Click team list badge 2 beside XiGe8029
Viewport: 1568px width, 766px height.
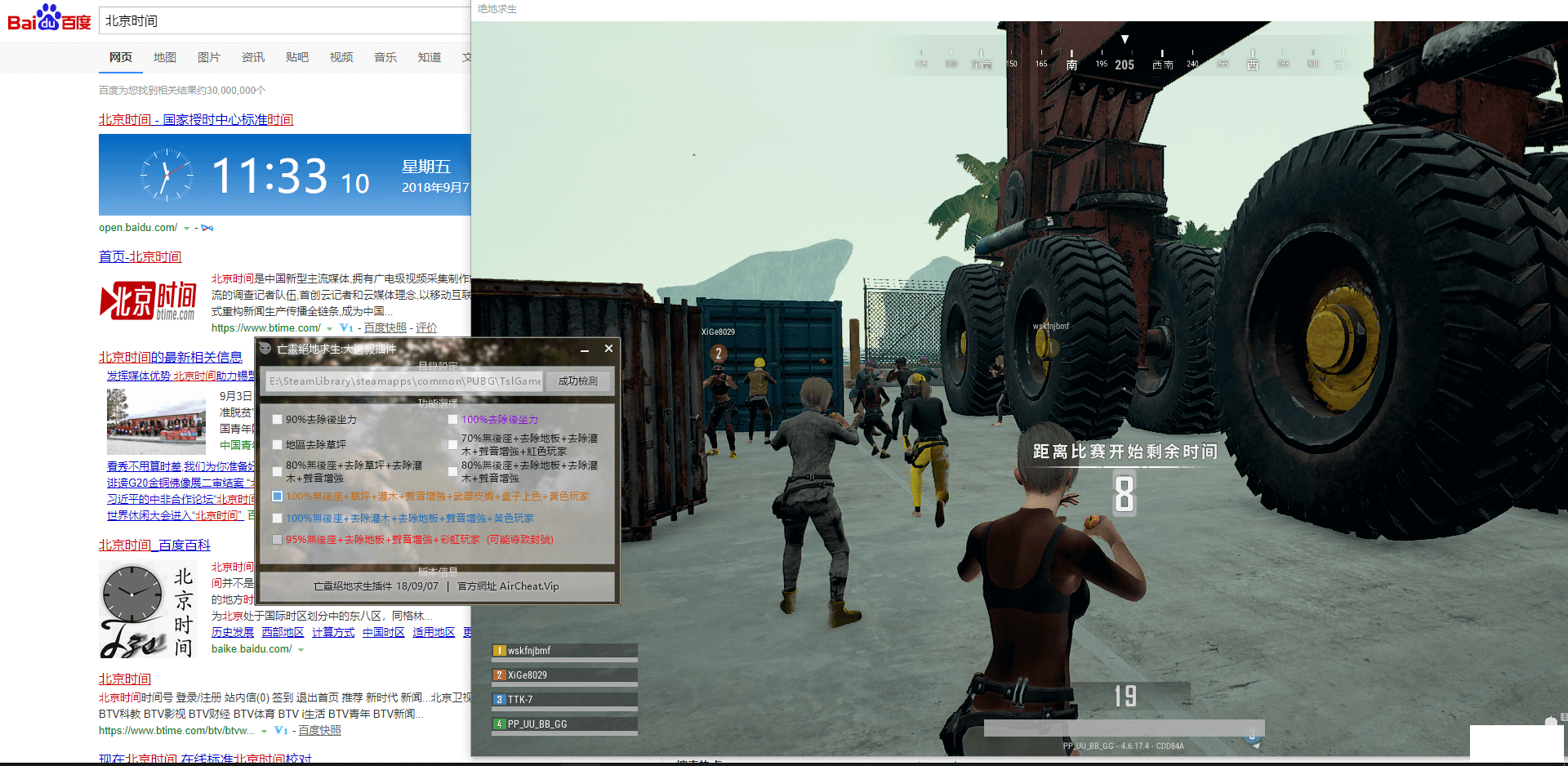499,675
